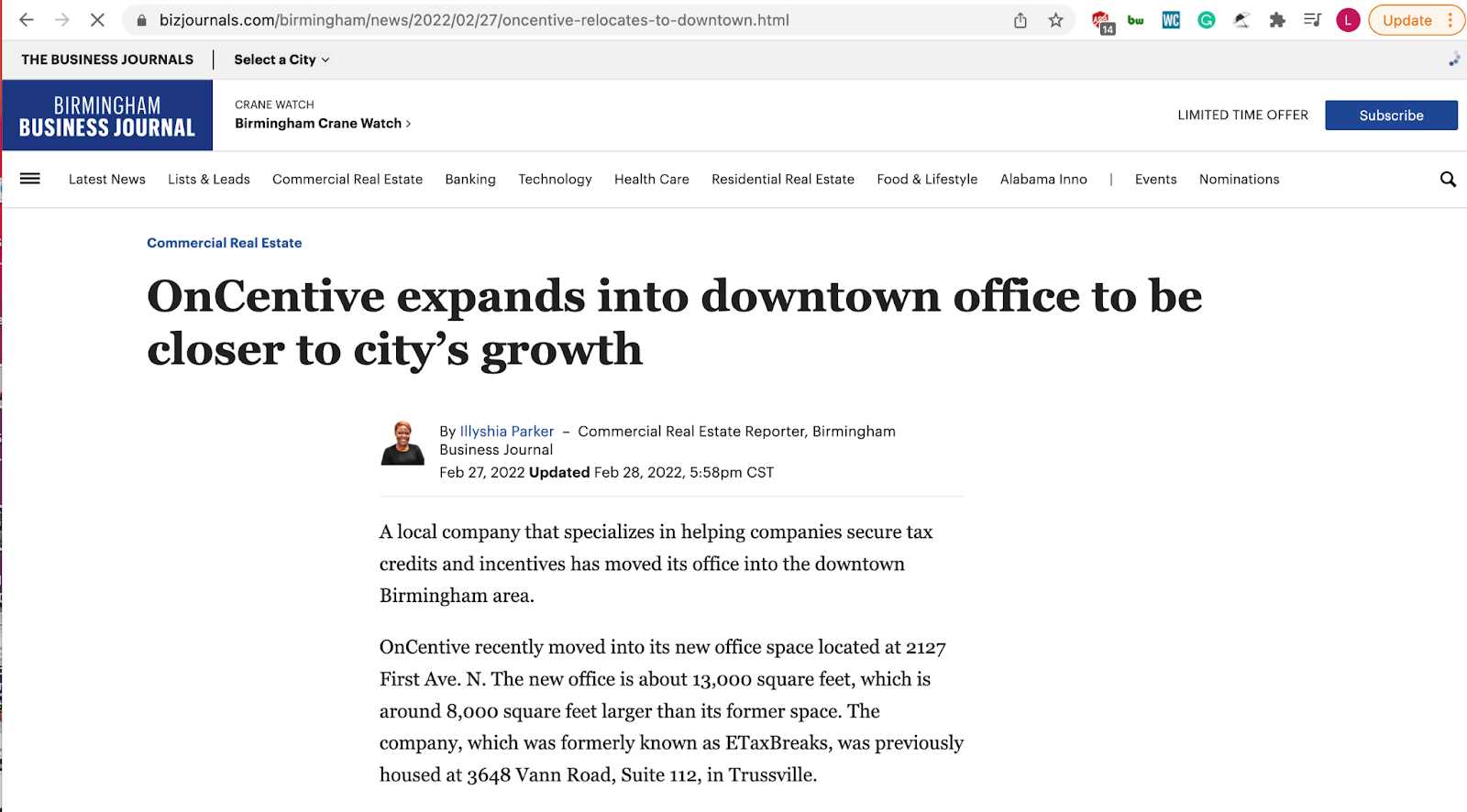
Task: Click The Business Journals link
Action: (x=107, y=60)
